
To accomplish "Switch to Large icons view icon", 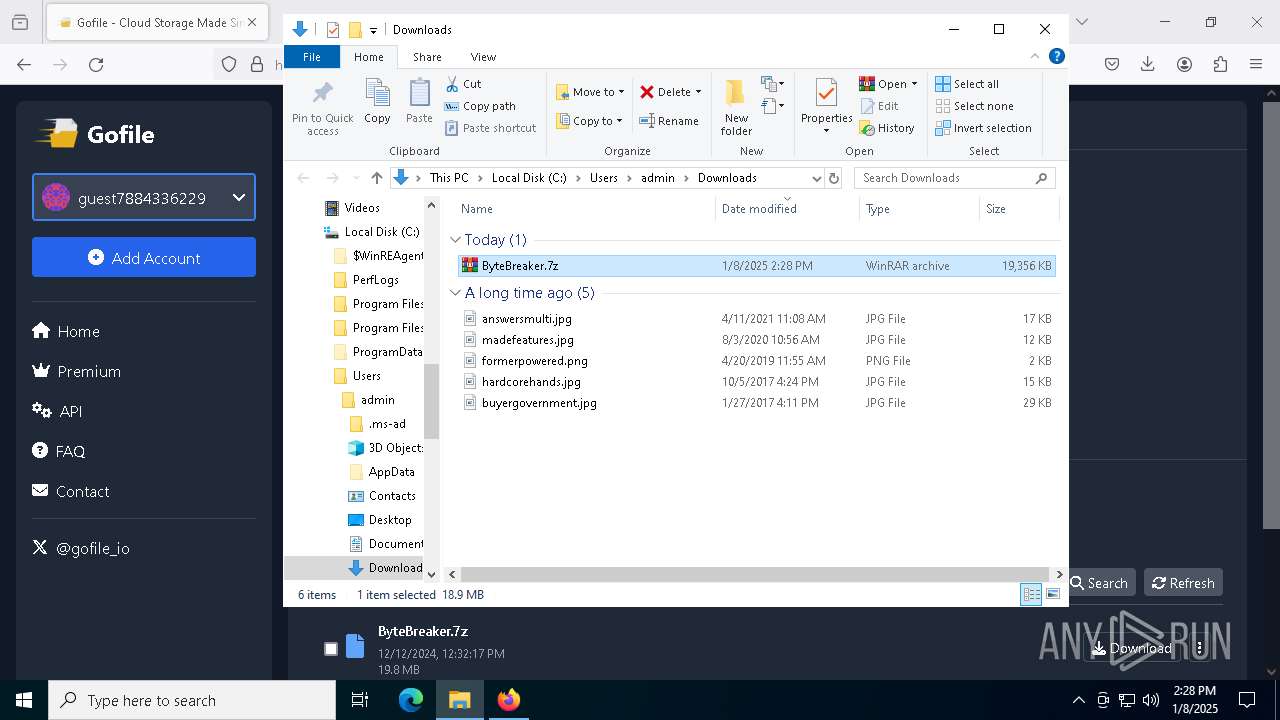I will click(x=1052, y=595).
